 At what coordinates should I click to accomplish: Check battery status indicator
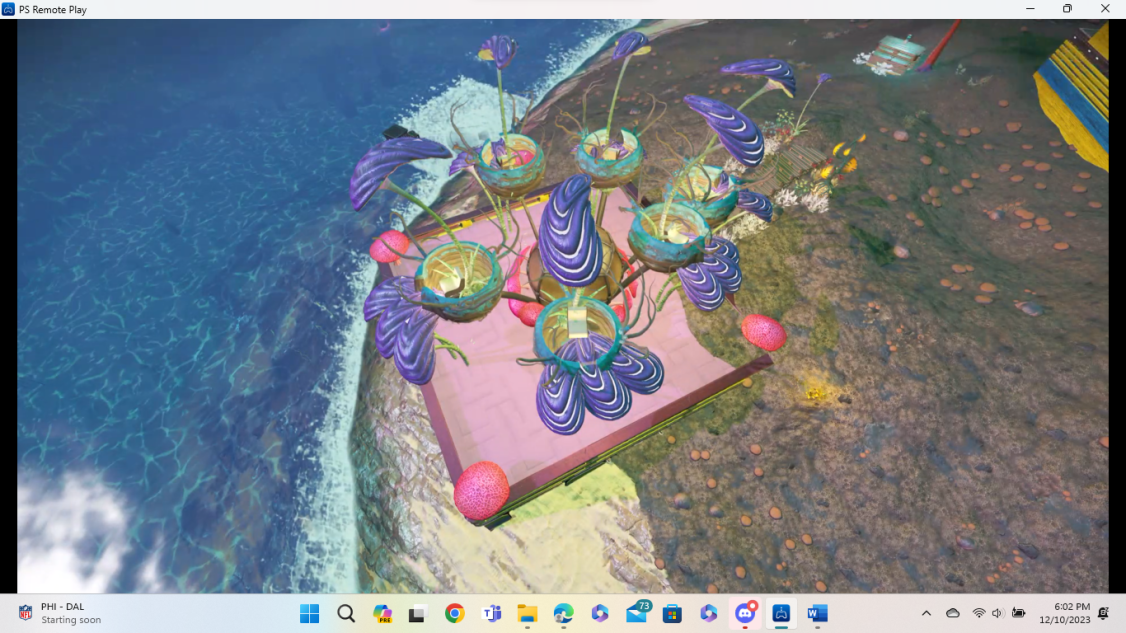tap(1018, 614)
